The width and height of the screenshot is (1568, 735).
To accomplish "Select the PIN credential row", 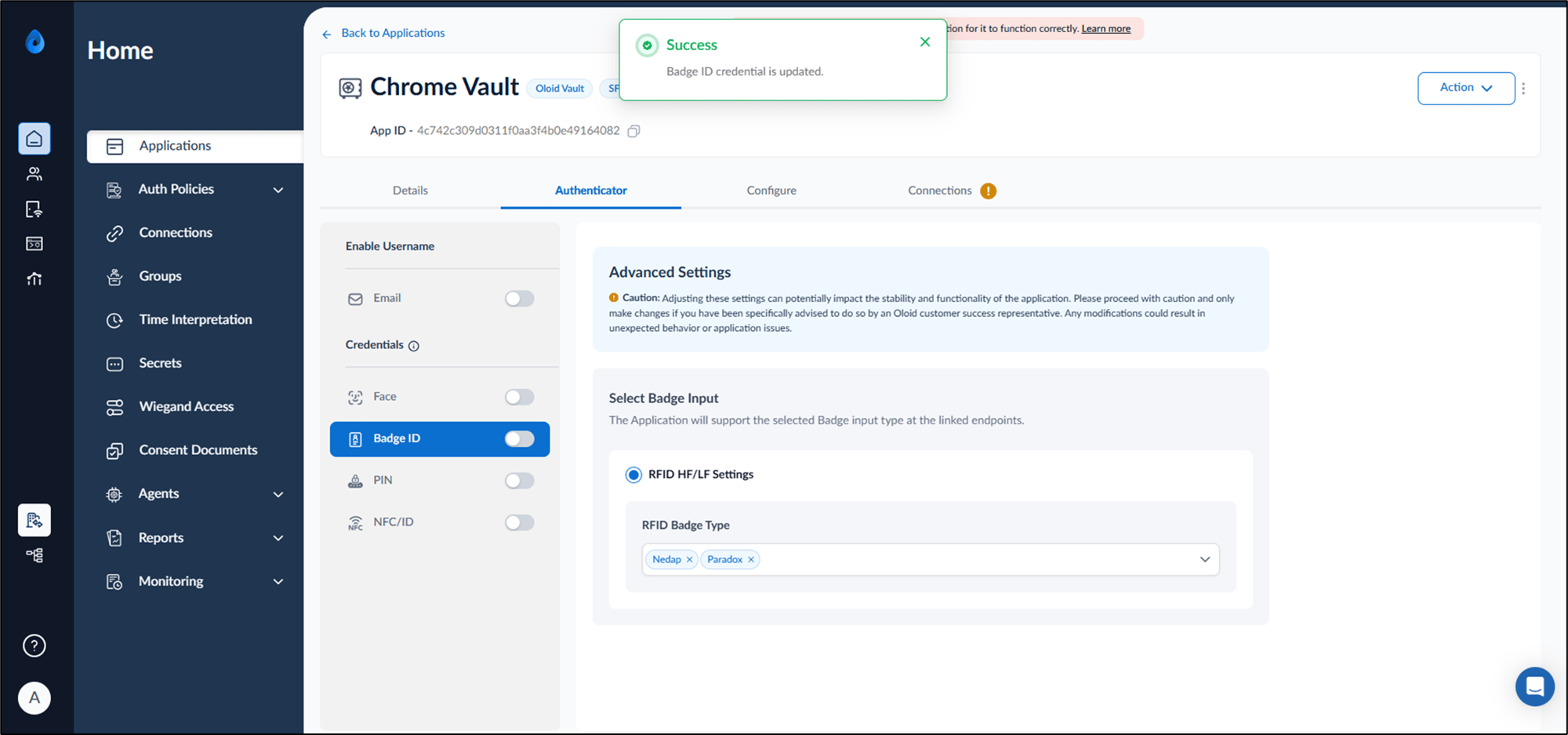I will [440, 480].
